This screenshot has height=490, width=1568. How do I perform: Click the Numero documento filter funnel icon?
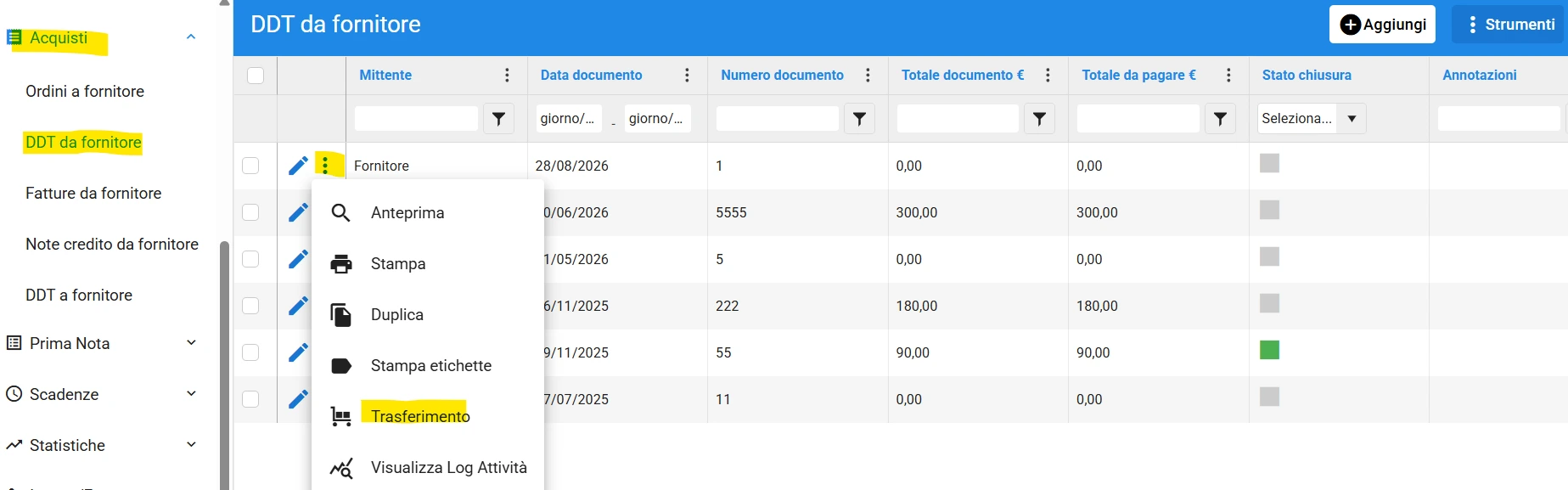point(859,119)
